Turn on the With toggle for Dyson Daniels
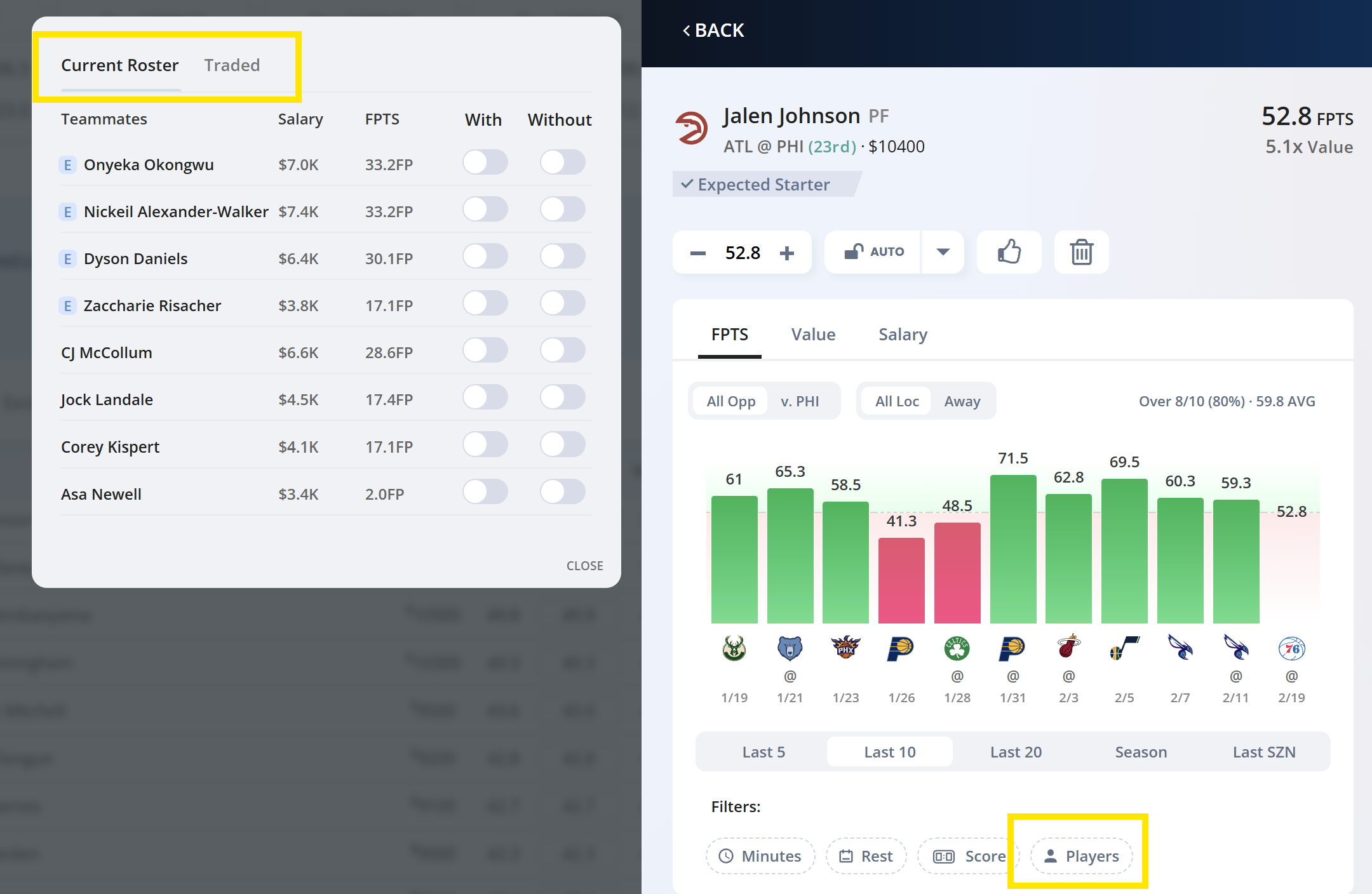This screenshot has width=1372, height=894. pos(485,257)
